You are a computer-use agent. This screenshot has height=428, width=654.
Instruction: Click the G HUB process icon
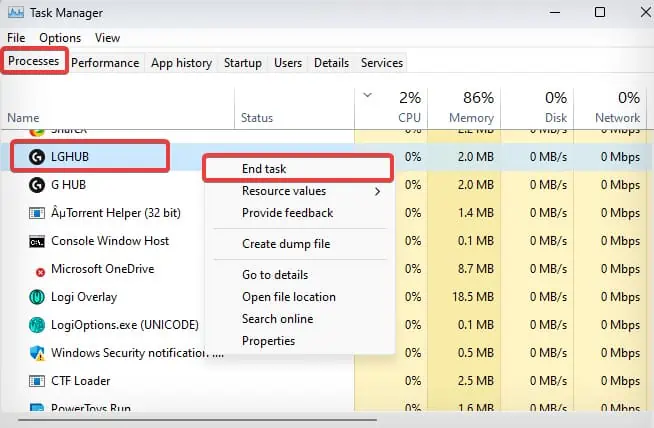37,185
